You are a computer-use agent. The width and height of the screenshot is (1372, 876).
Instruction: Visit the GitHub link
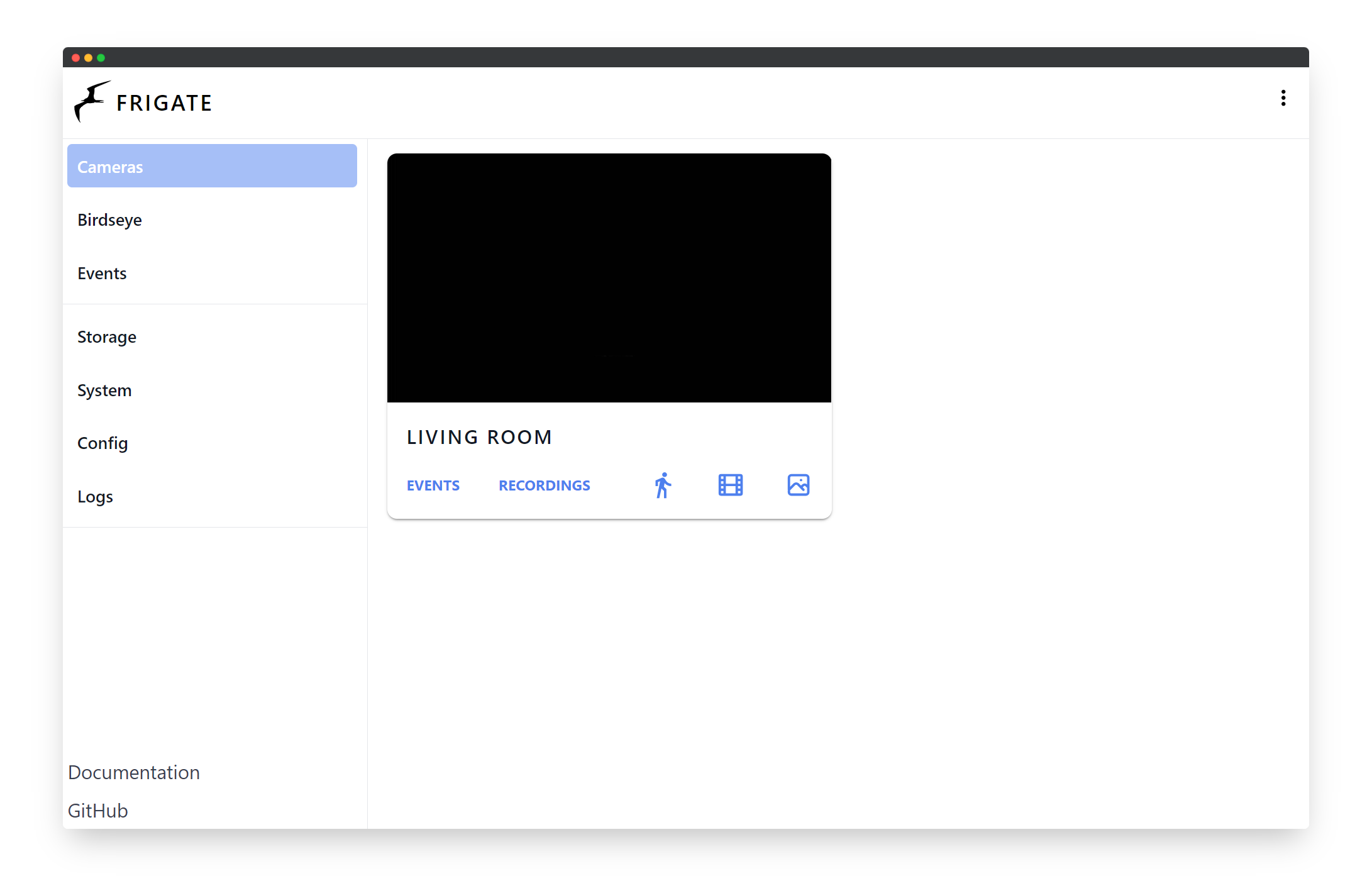[97, 811]
